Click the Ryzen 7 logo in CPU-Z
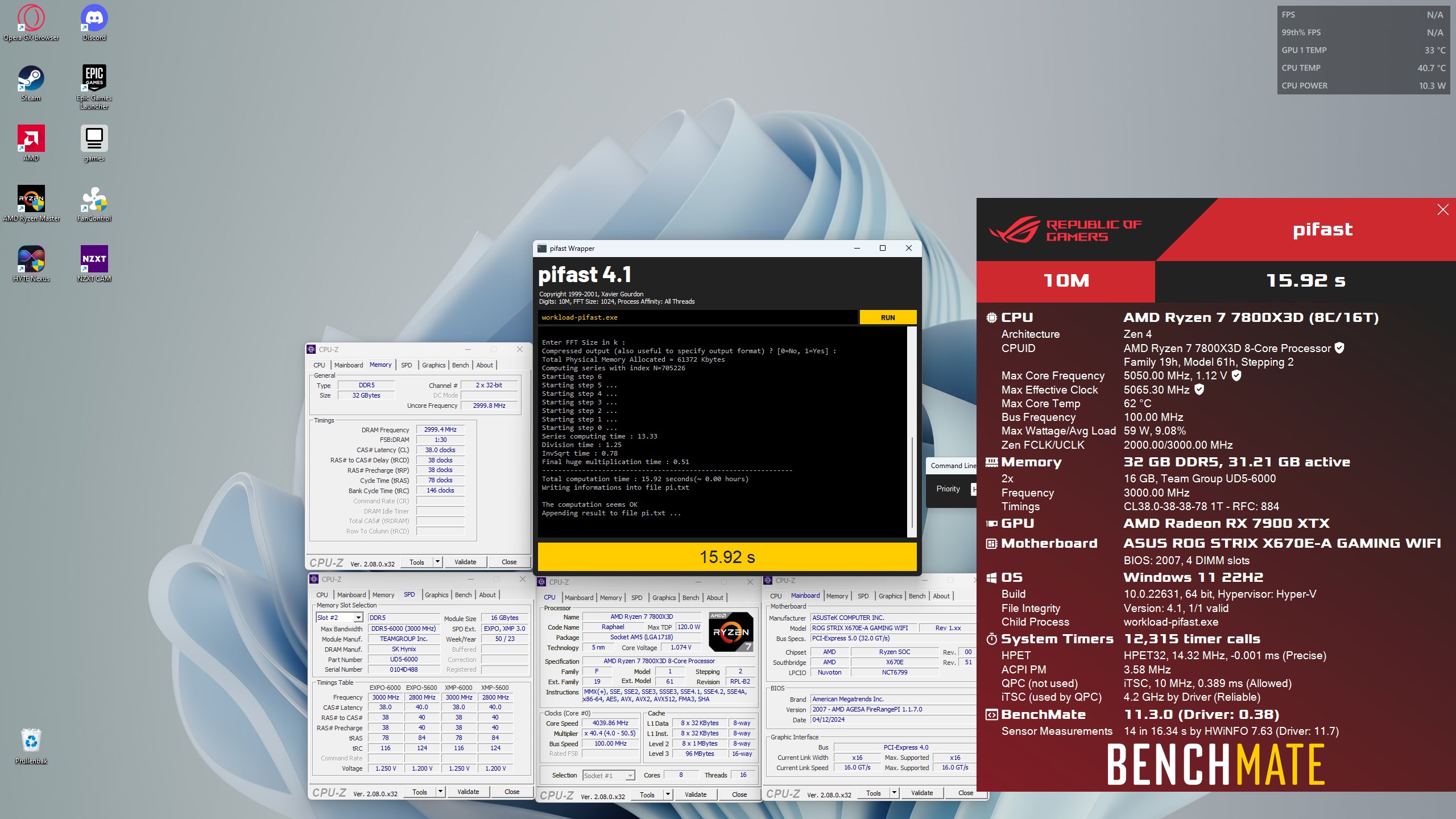 [731, 631]
